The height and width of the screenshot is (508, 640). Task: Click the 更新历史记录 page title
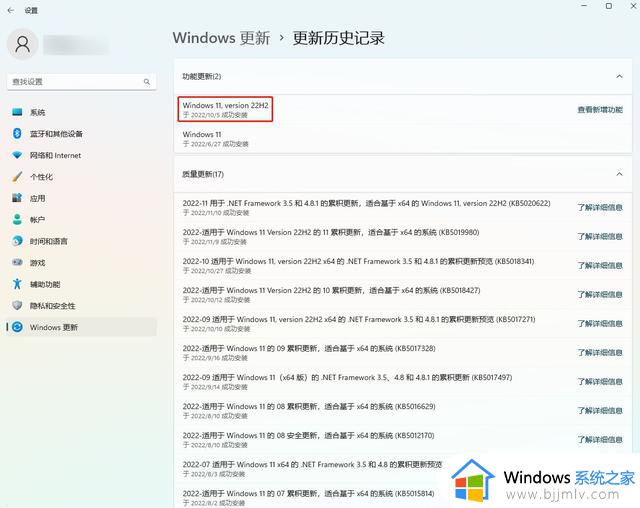(338, 38)
